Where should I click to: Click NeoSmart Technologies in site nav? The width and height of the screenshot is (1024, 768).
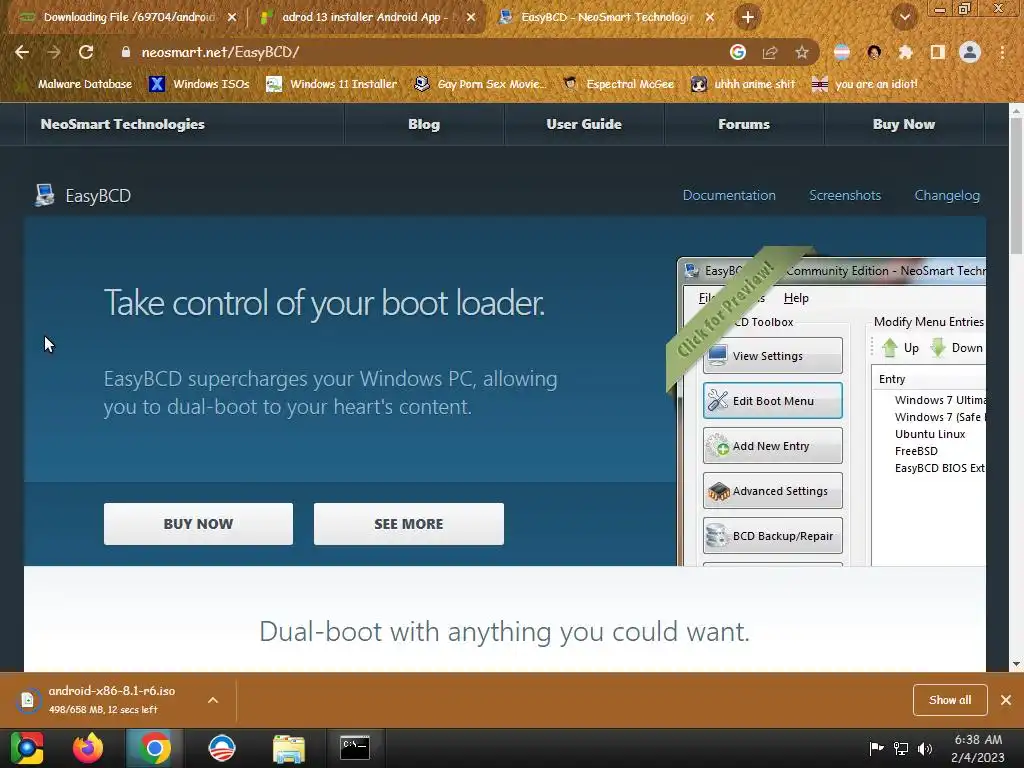[122, 124]
